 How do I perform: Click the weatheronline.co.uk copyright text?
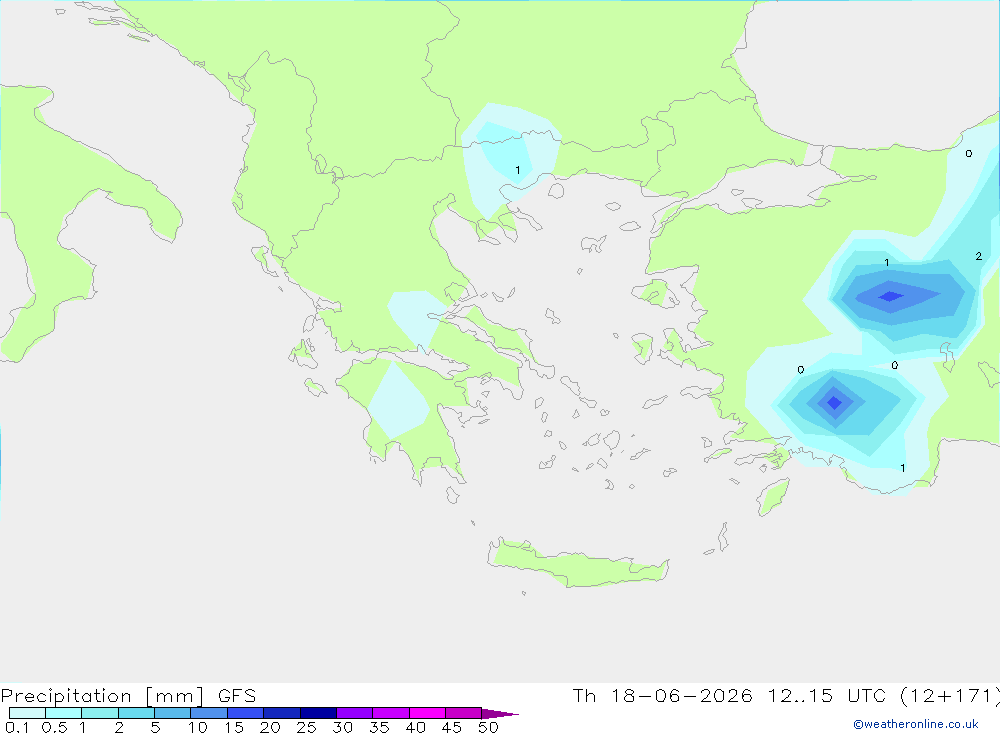point(916,724)
